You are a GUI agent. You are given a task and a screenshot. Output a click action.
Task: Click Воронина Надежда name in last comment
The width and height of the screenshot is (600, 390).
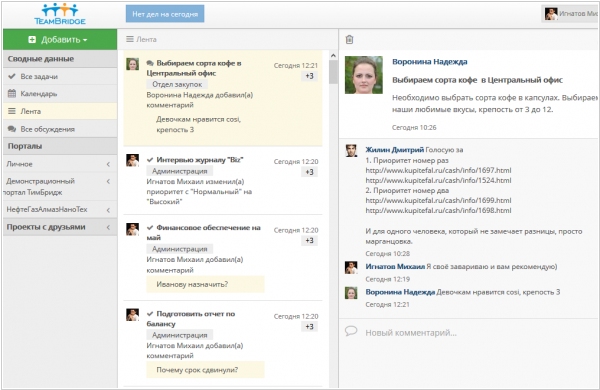pos(400,292)
